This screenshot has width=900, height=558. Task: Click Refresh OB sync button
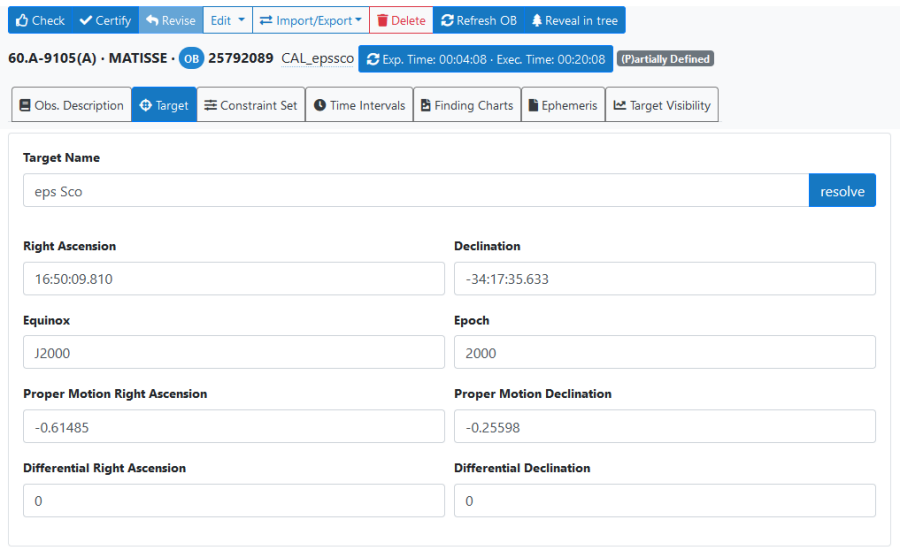[478, 20]
